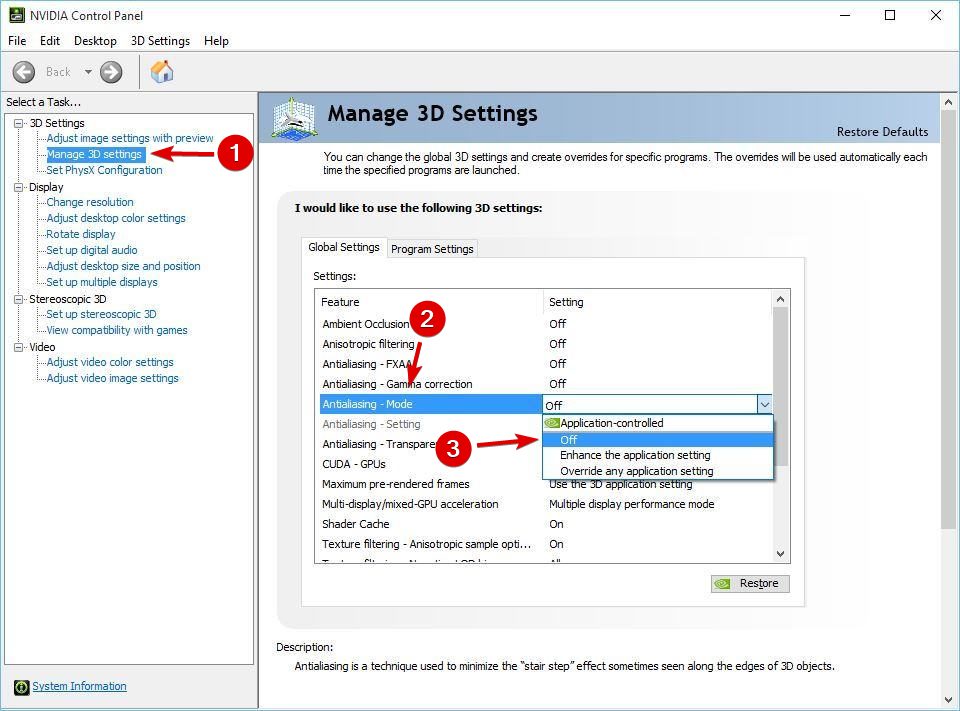This screenshot has height=711, width=960.
Task: Collapse the Video tree node
Action: coord(19,347)
